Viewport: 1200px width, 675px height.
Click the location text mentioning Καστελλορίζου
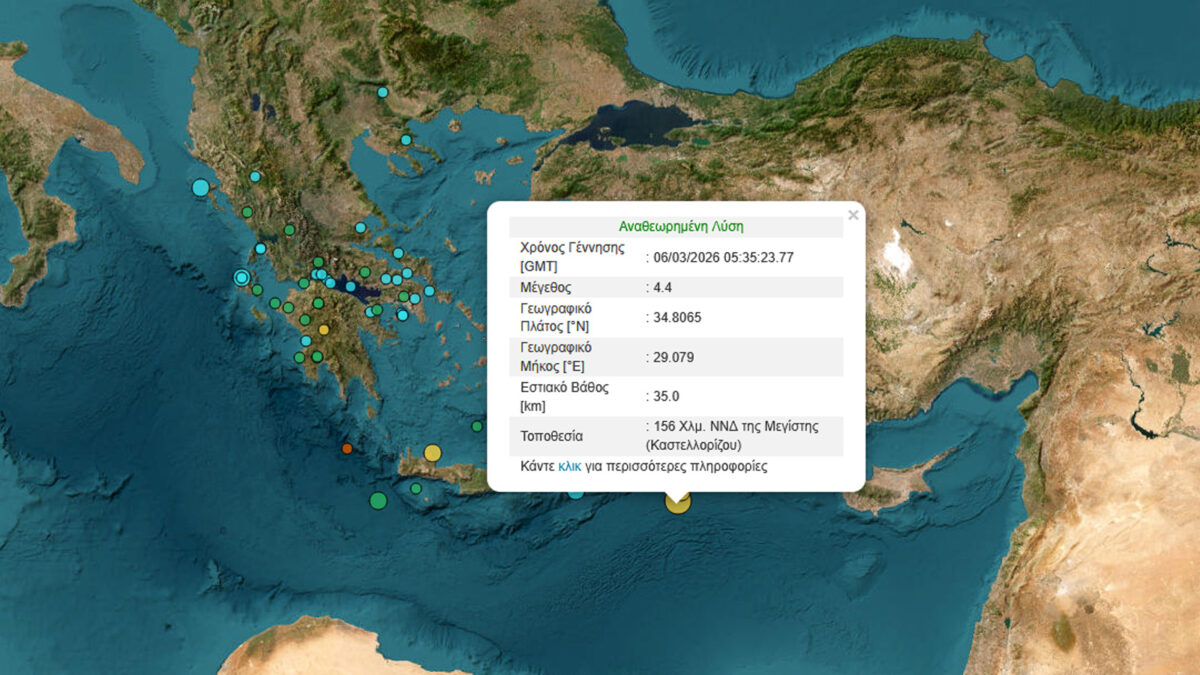[x=733, y=434]
